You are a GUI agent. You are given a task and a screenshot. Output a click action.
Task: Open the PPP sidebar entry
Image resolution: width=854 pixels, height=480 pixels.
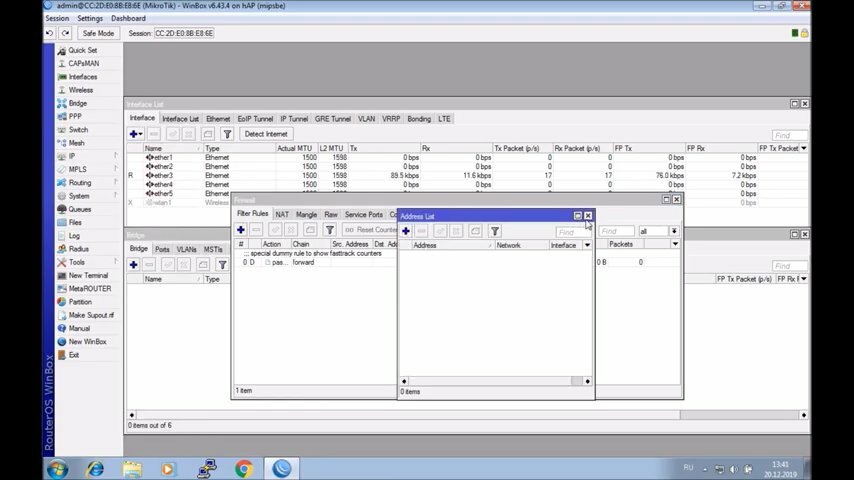pos(75,117)
